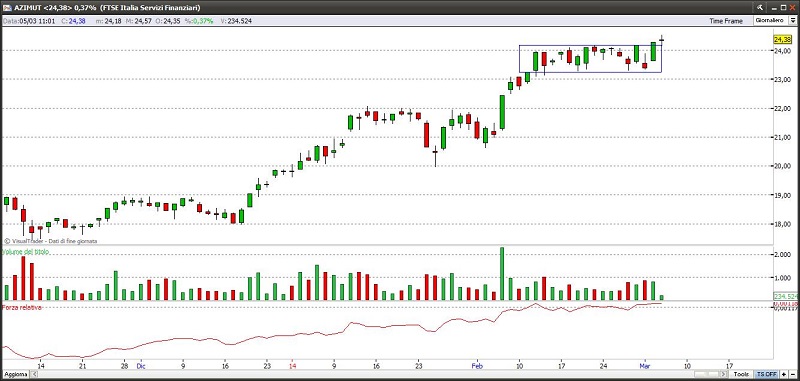Image resolution: width=800 pixels, height=381 pixels.
Task: Close the chart window
Action: (792, 7)
